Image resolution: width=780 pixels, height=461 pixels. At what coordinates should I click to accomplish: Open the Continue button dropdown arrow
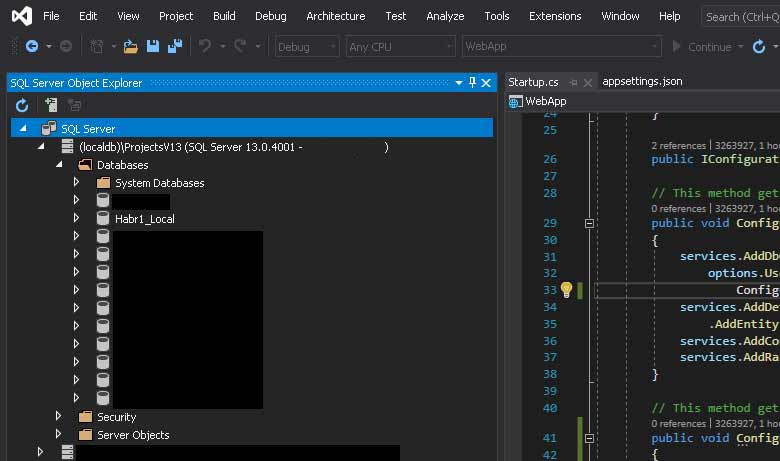point(740,47)
